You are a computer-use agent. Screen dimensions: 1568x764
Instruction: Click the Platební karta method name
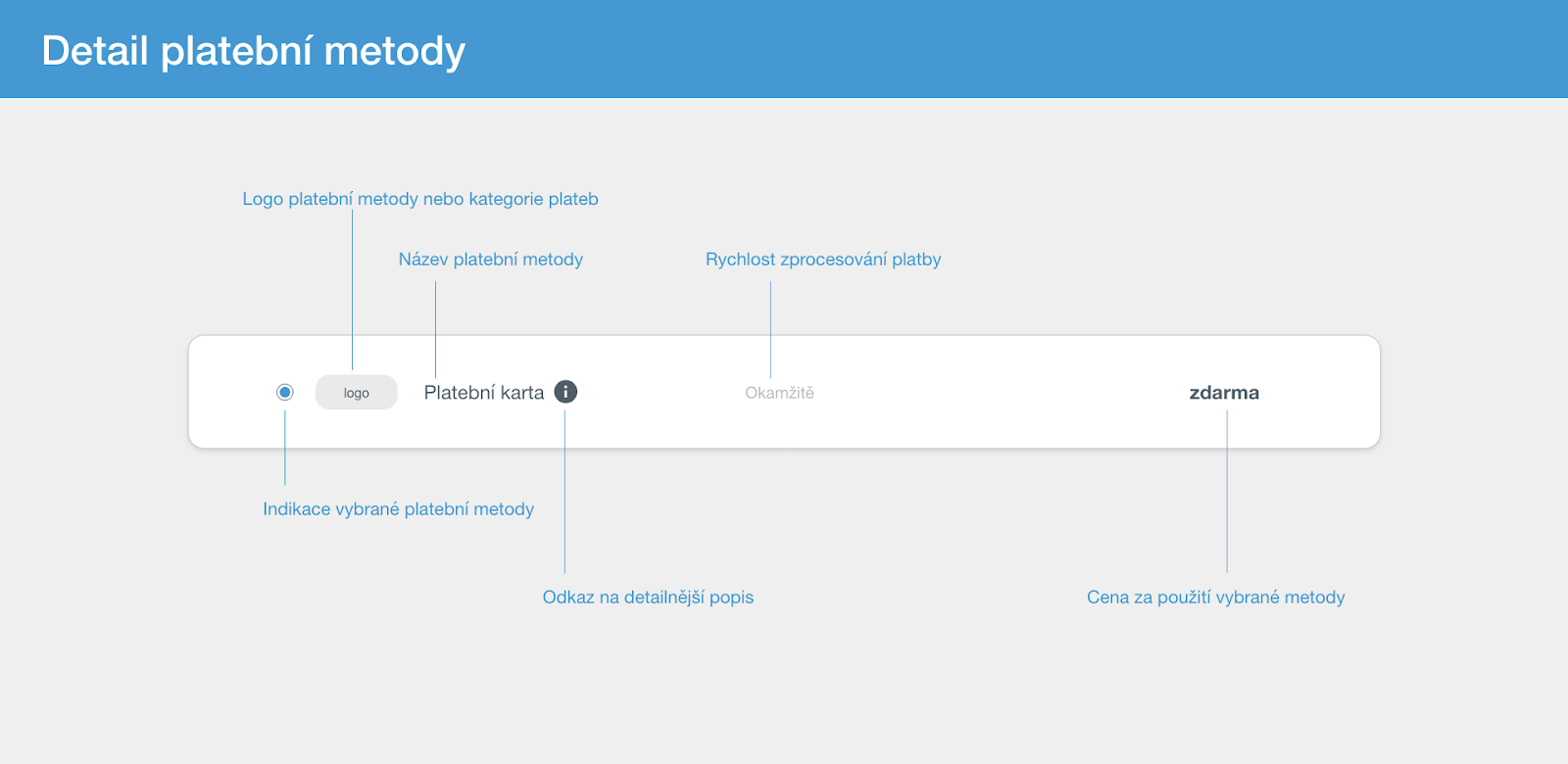click(x=484, y=393)
